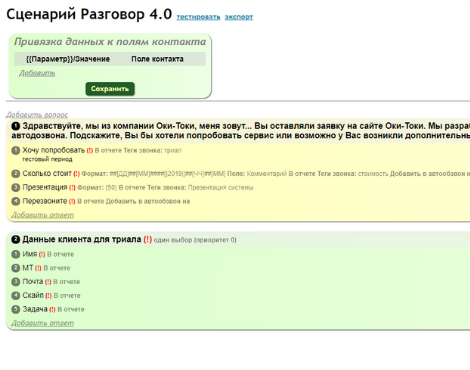Click the «Добавить вопрос» link
This screenshot has width=470, height=370.
(x=37, y=115)
